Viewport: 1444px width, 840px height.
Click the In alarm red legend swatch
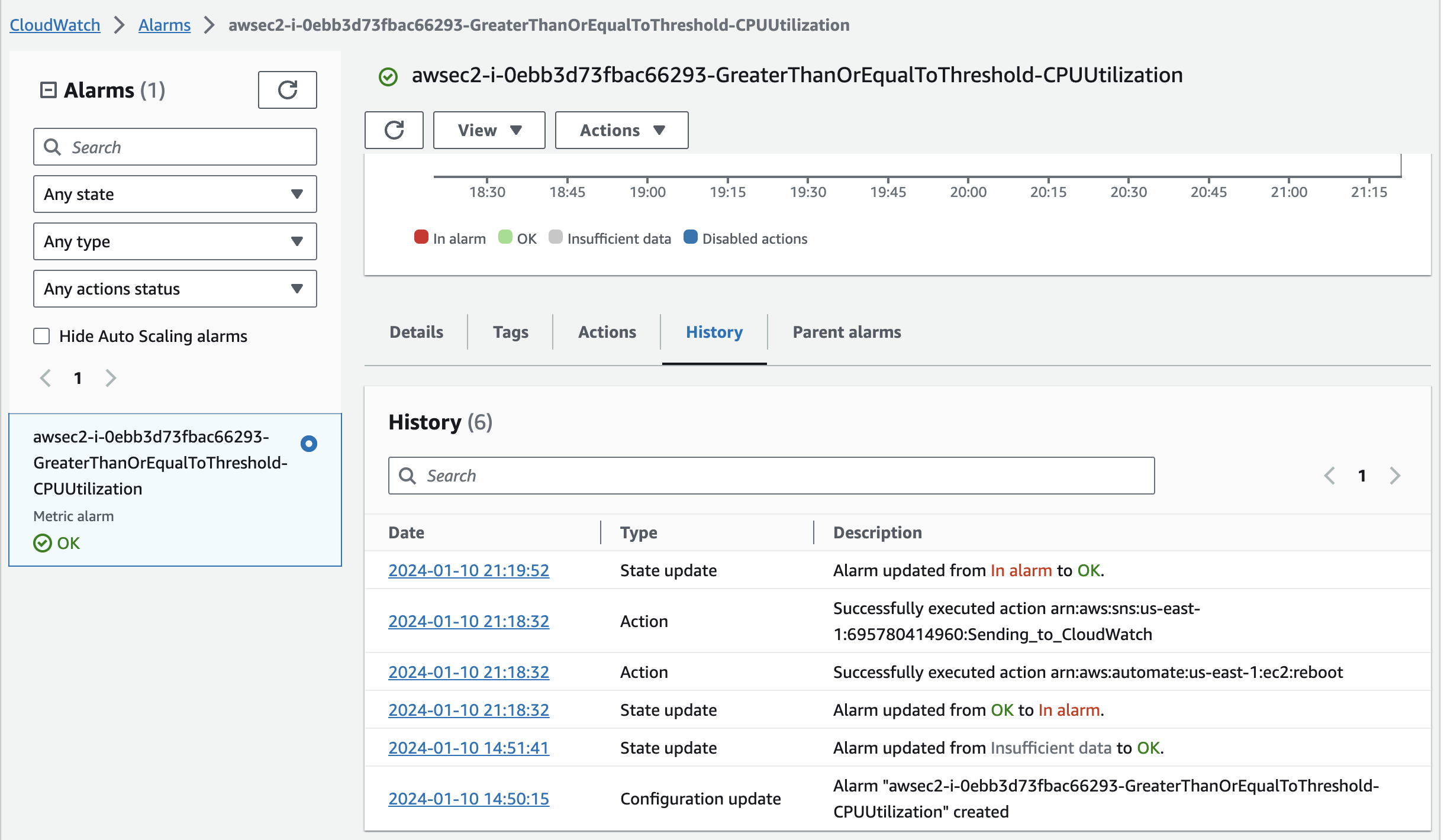[421, 237]
